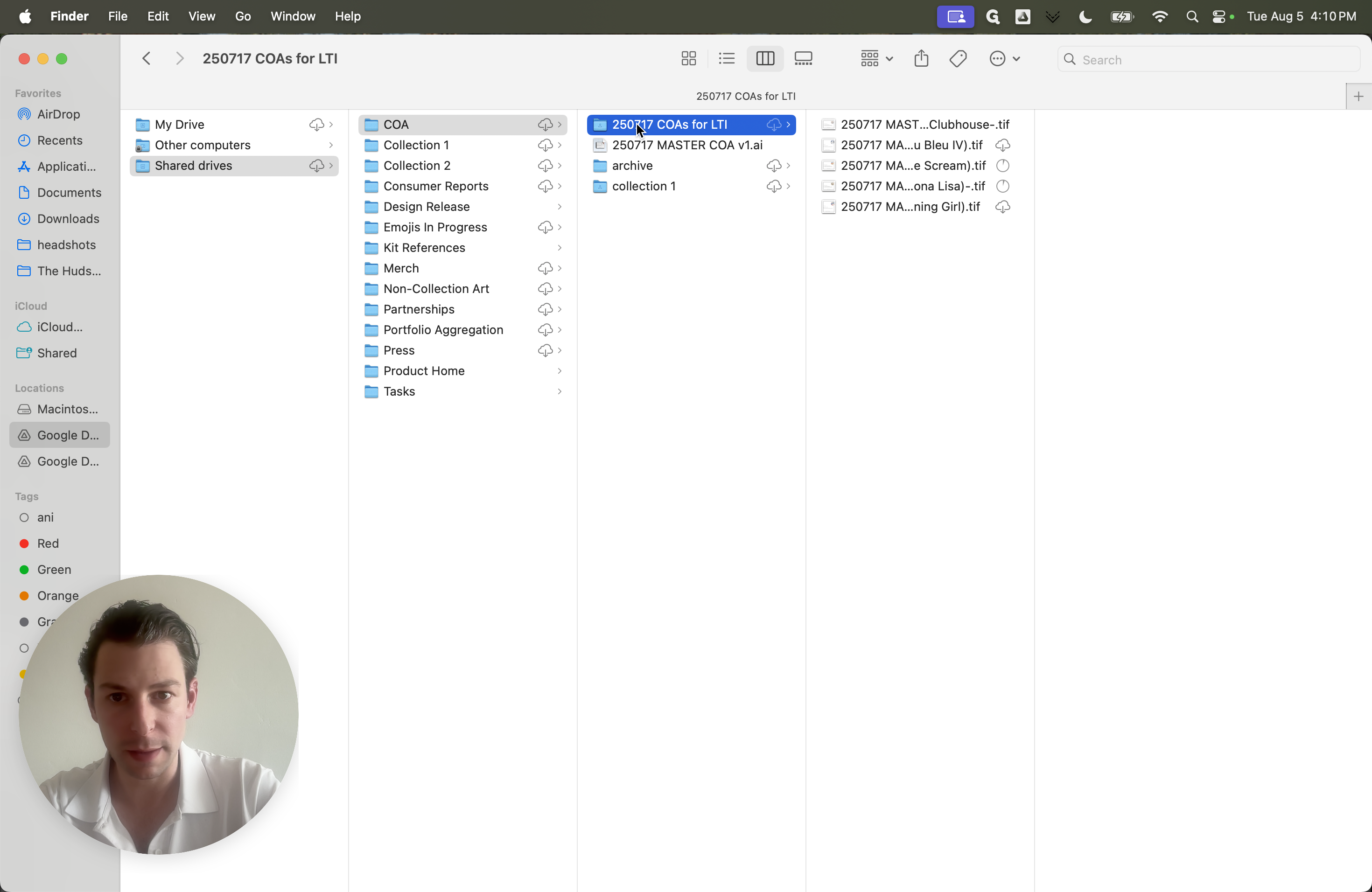Expand Other computers with its chevron

pyautogui.click(x=331, y=145)
